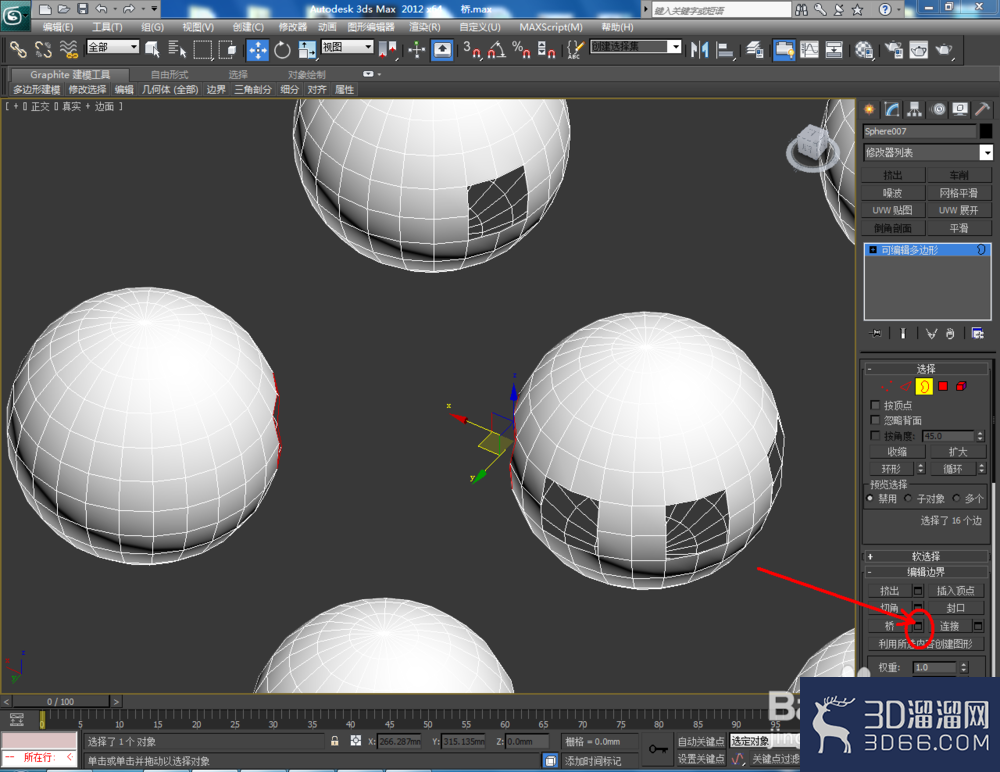Redo the last action
1000x772 pixels.
click(x=128, y=9)
